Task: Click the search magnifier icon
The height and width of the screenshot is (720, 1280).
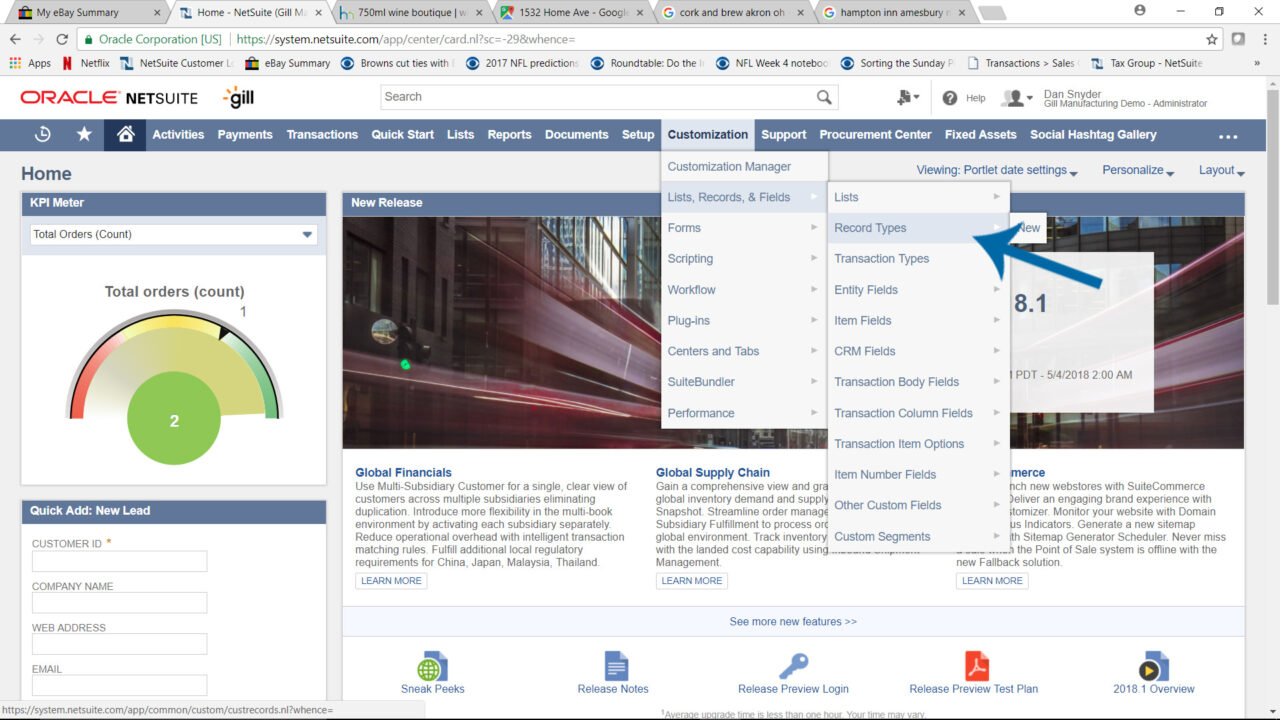Action: pyautogui.click(x=823, y=97)
